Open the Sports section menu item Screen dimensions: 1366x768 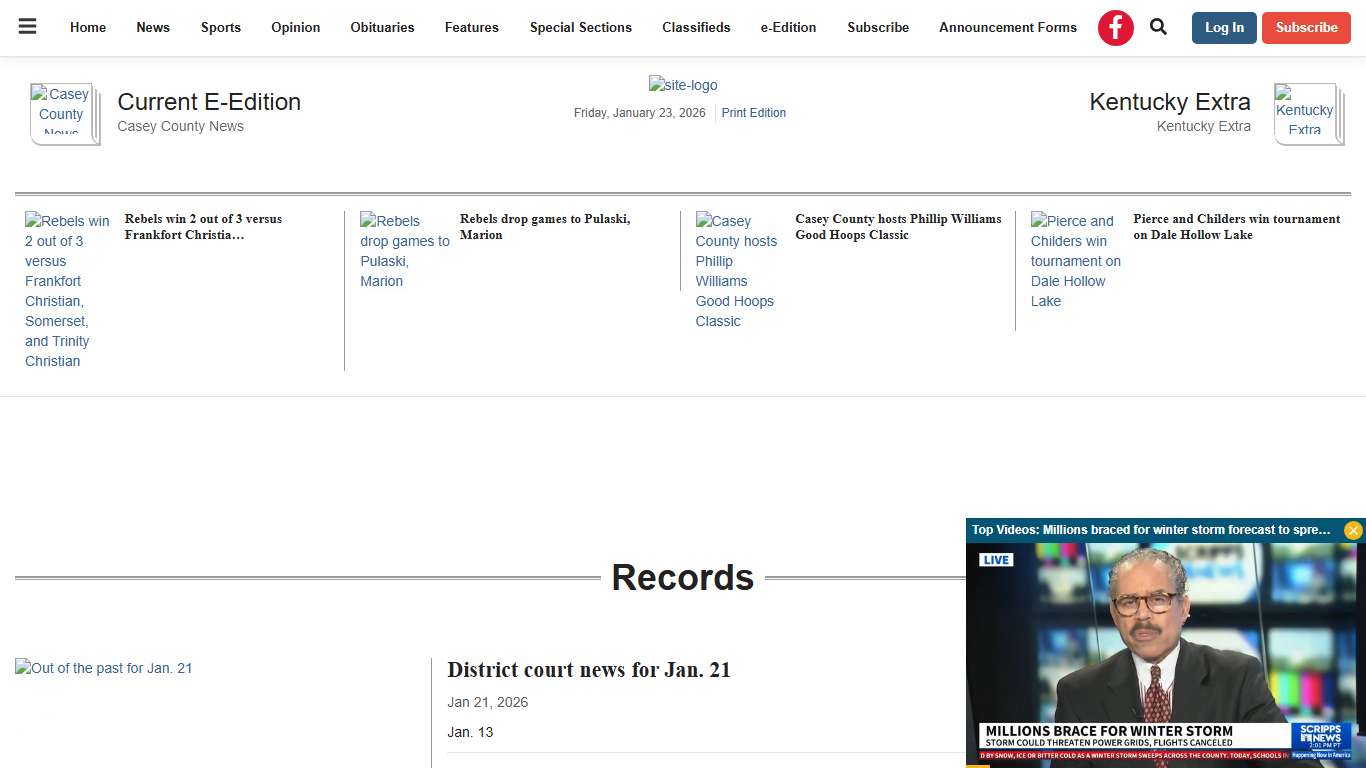(221, 27)
